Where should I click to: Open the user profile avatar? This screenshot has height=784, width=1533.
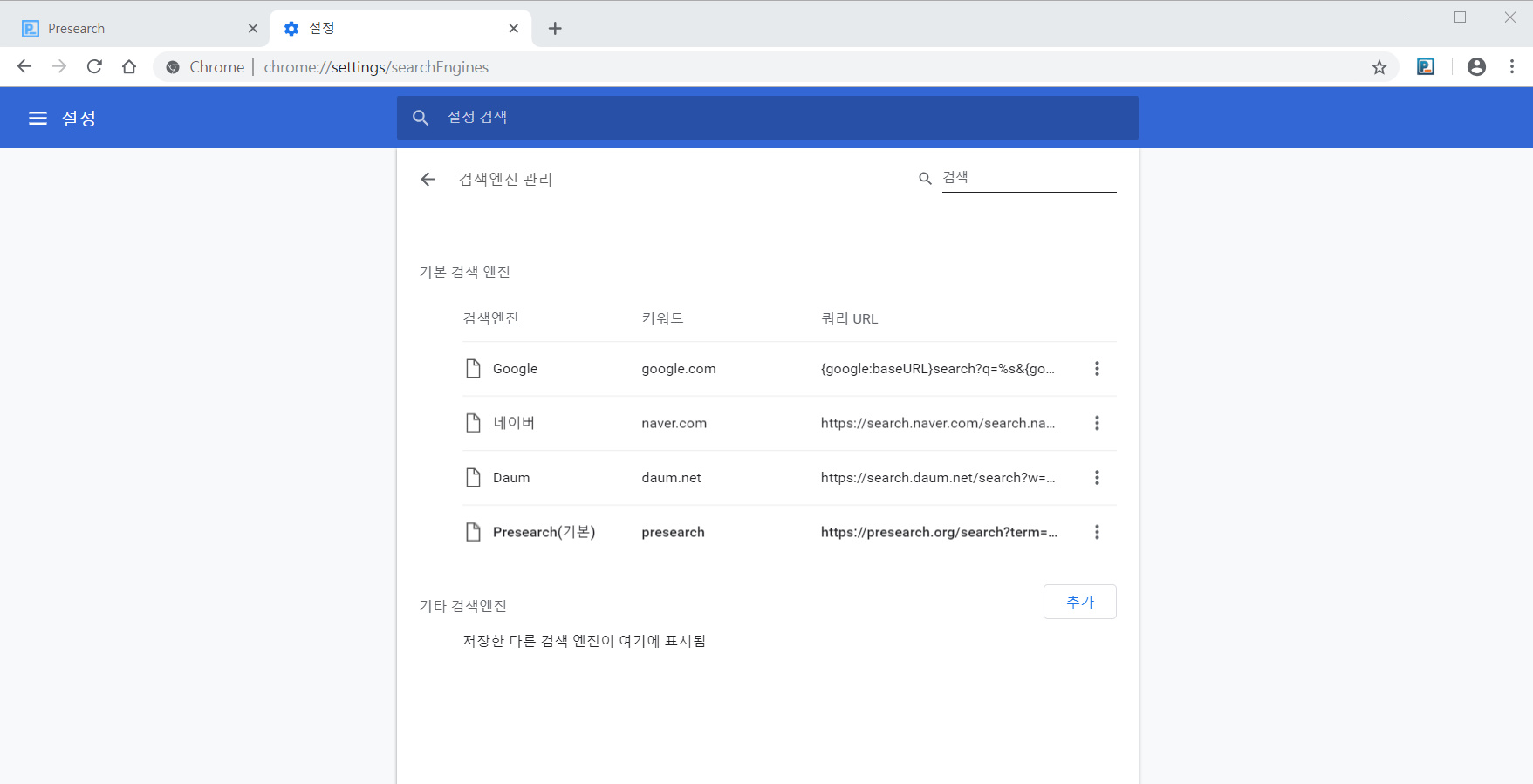[x=1476, y=66]
